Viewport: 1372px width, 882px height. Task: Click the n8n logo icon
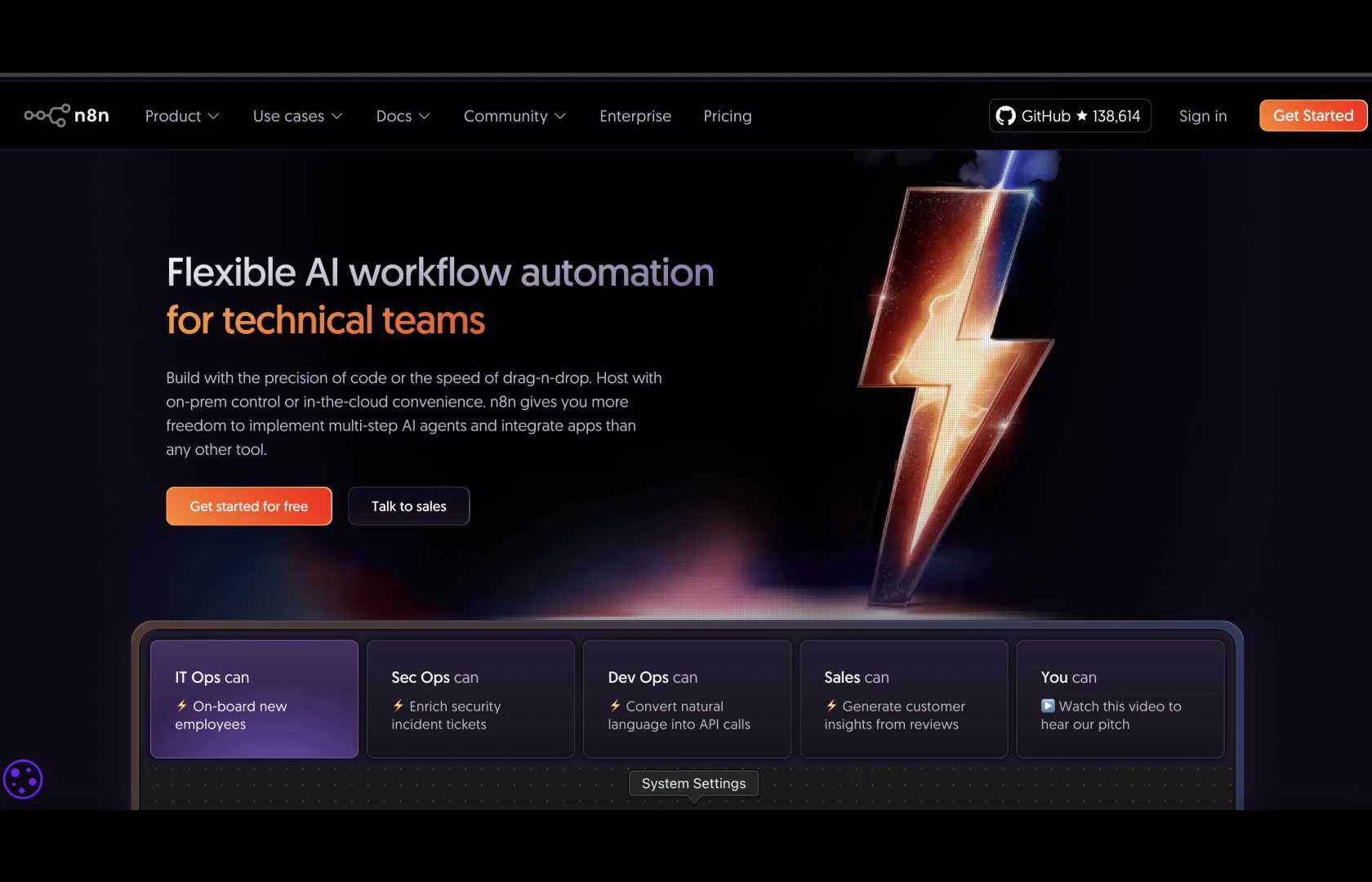coord(47,116)
